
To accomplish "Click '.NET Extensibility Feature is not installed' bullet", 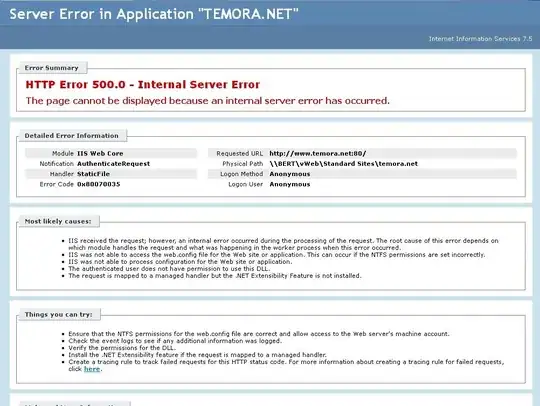I will click(215, 276).
